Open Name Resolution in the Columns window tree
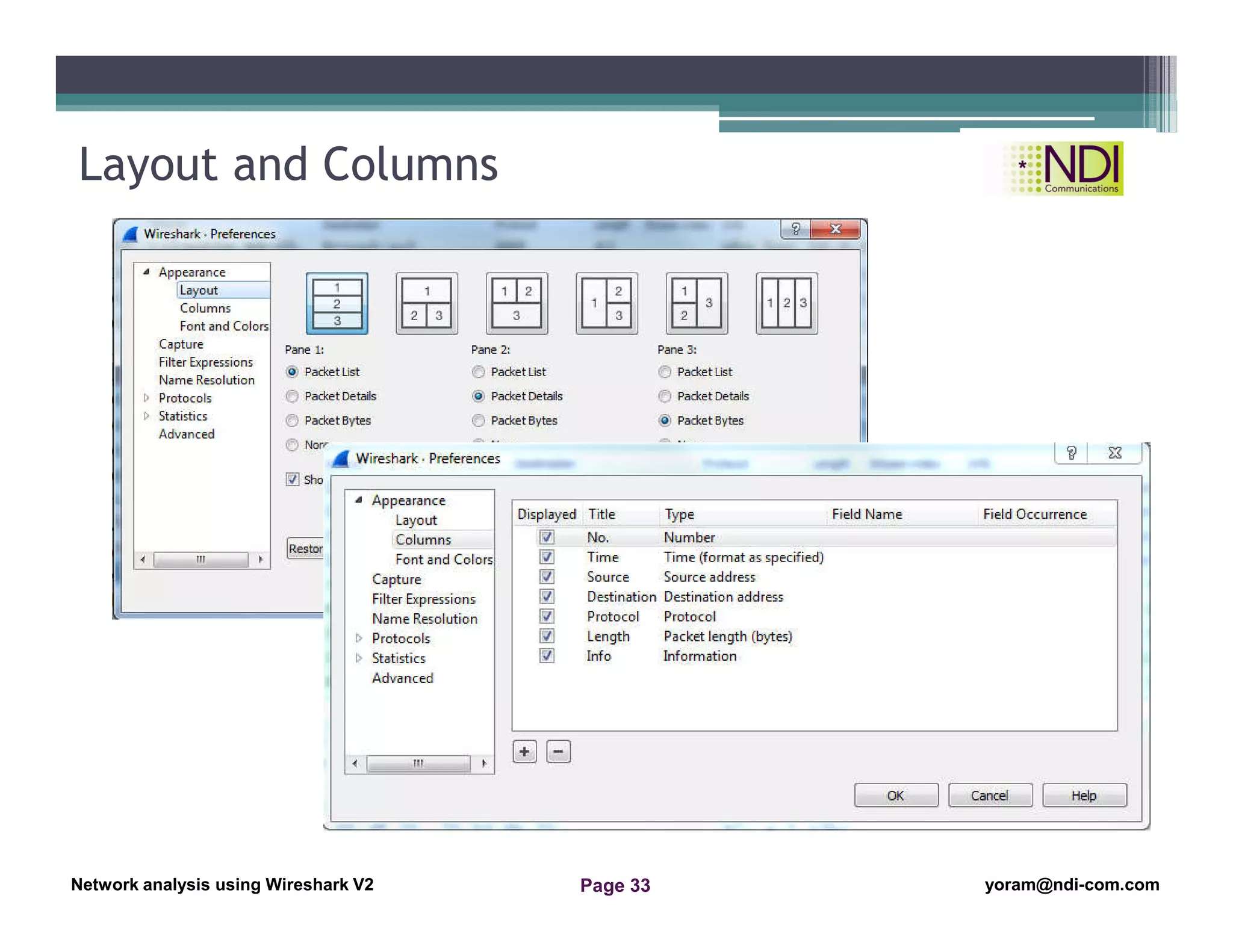 424,619
